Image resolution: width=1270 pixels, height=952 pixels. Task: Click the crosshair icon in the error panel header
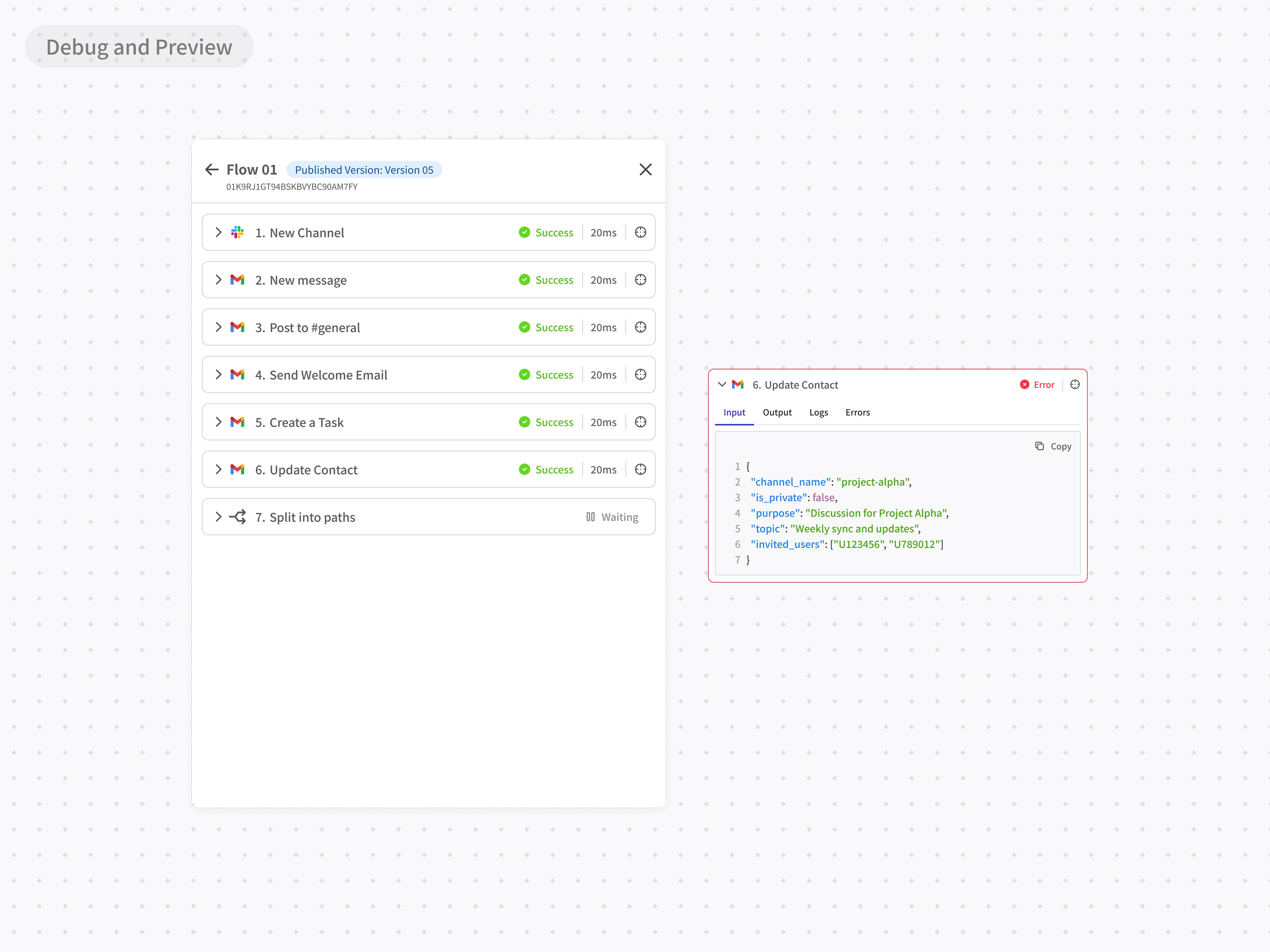pos(1075,385)
